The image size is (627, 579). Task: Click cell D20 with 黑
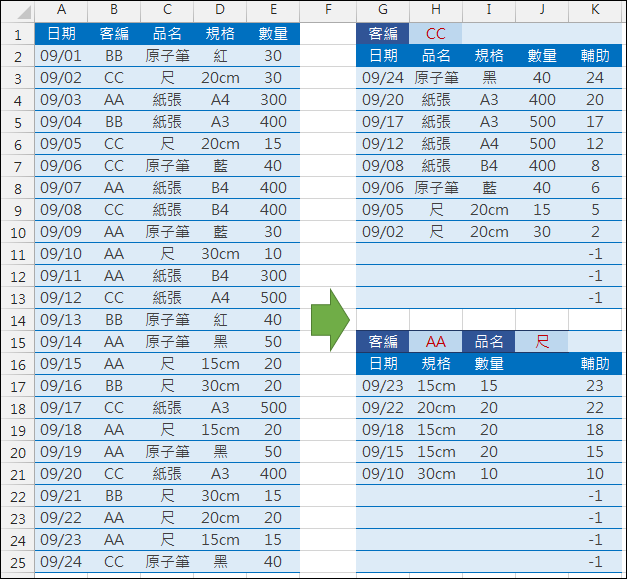[220, 451]
